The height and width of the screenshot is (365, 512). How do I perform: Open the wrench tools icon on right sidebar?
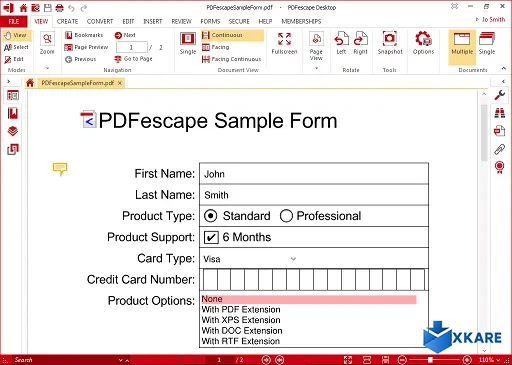[x=500, y=95]
